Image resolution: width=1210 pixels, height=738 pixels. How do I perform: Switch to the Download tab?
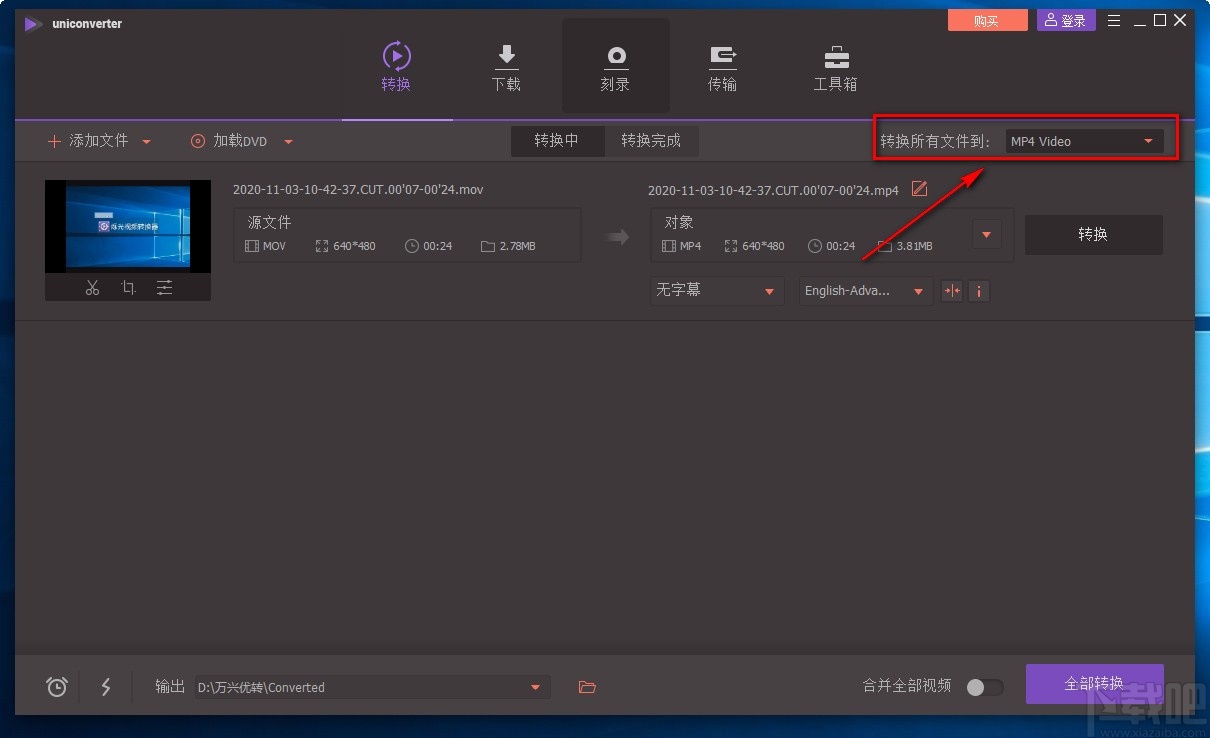point(506,67)
